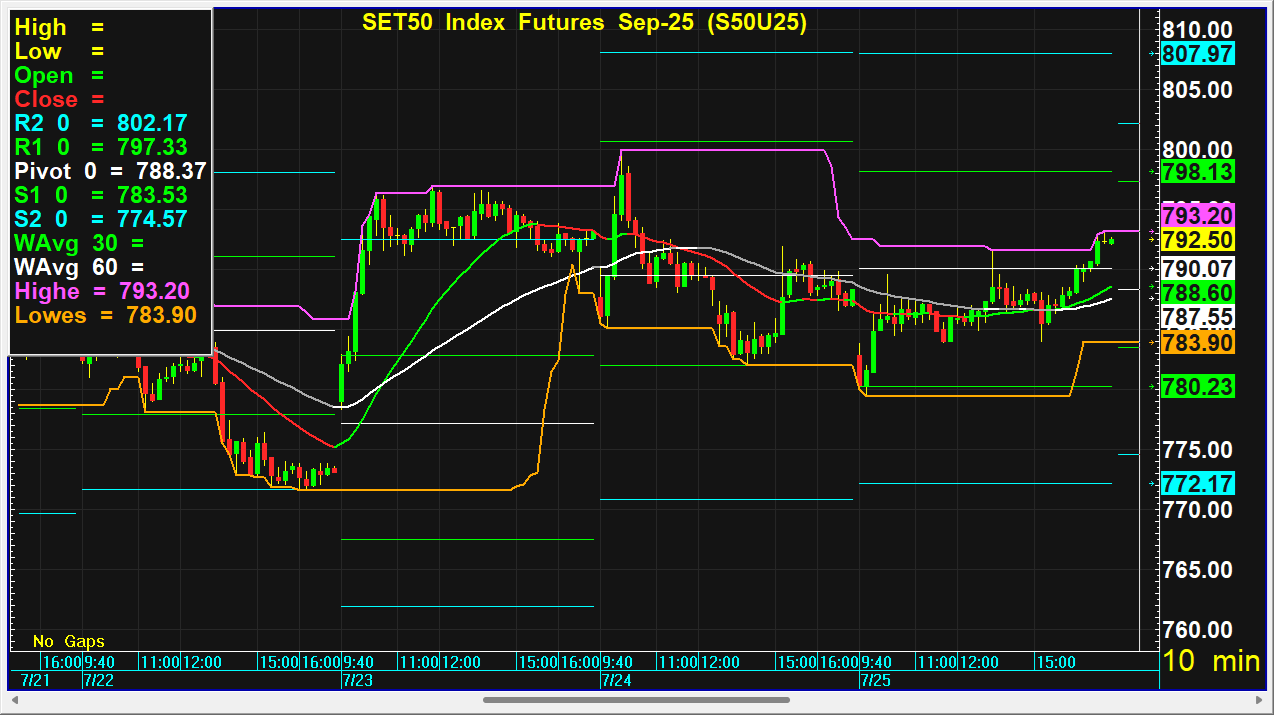Select the 10 min interval label

click(x=1212, y=660)
